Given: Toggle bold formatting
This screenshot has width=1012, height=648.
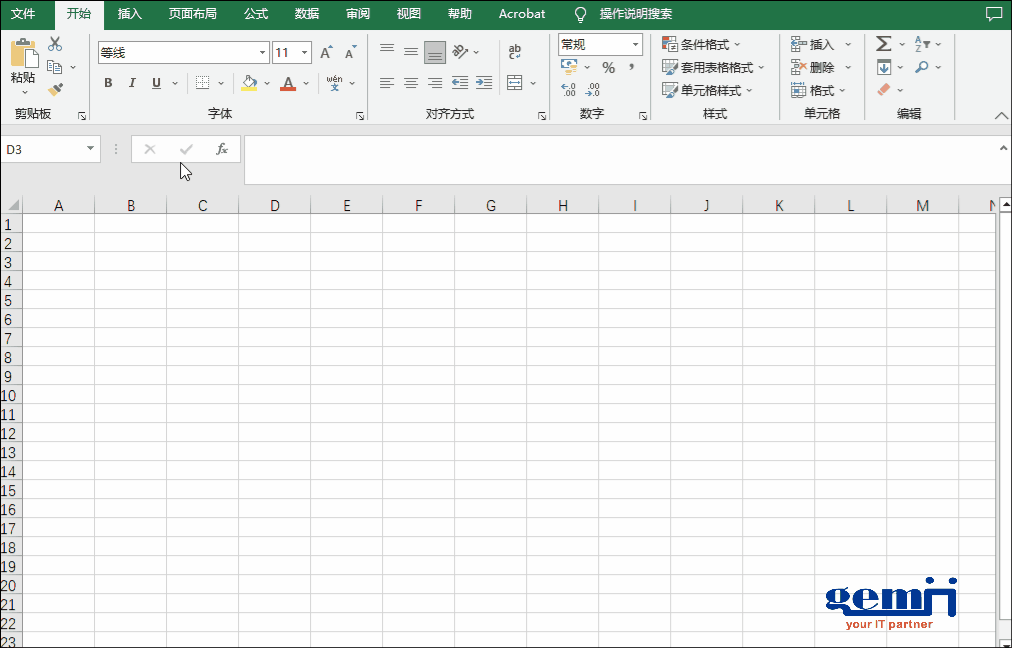Looking at the screenshot, I should [108, 83].
